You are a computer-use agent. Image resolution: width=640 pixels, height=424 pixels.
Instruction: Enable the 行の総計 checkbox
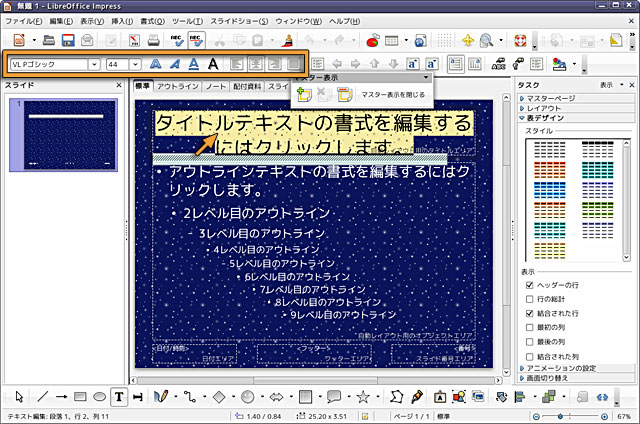(x=529, y=299)
